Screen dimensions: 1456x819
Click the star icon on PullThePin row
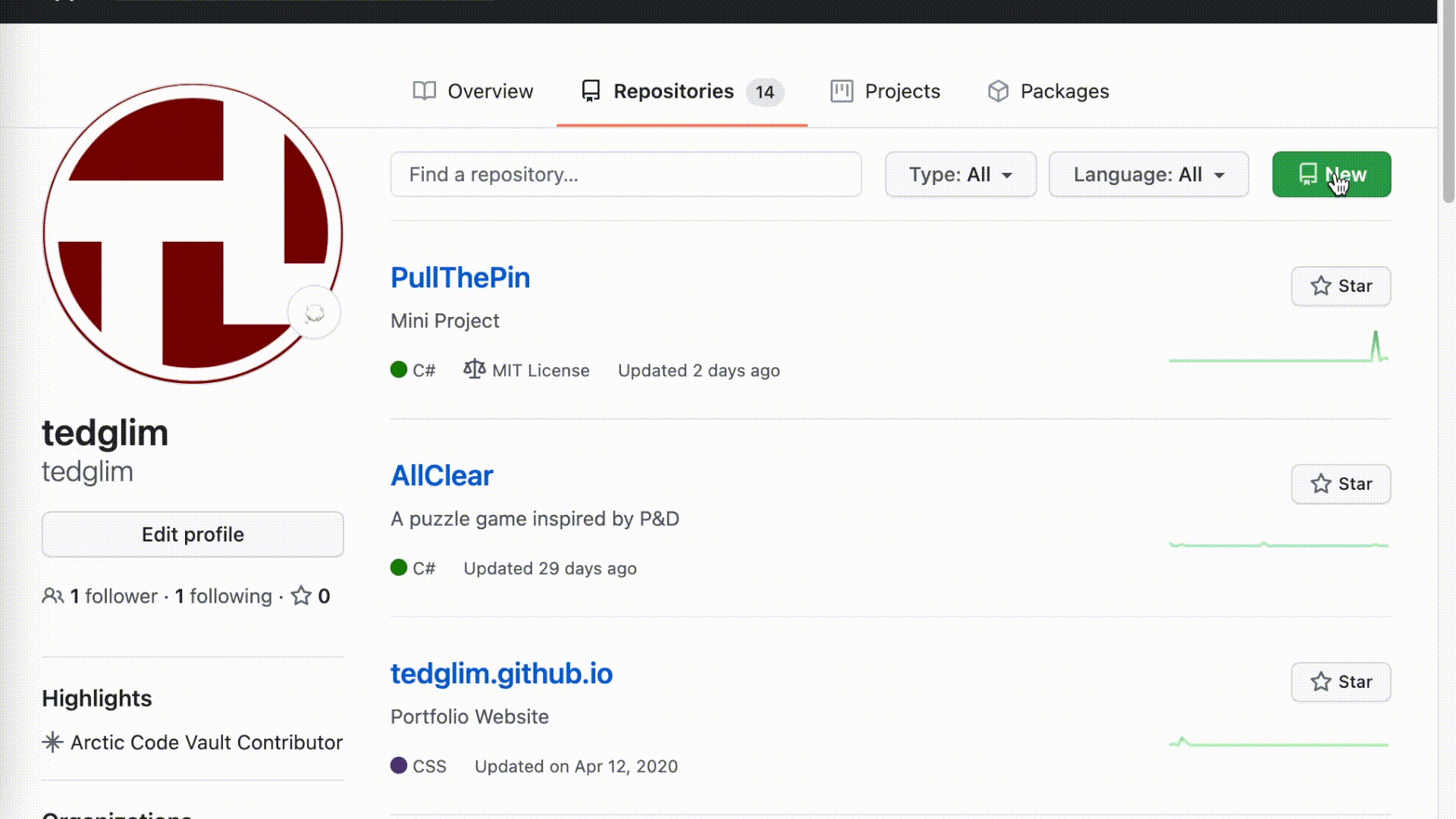(1321, 286)
